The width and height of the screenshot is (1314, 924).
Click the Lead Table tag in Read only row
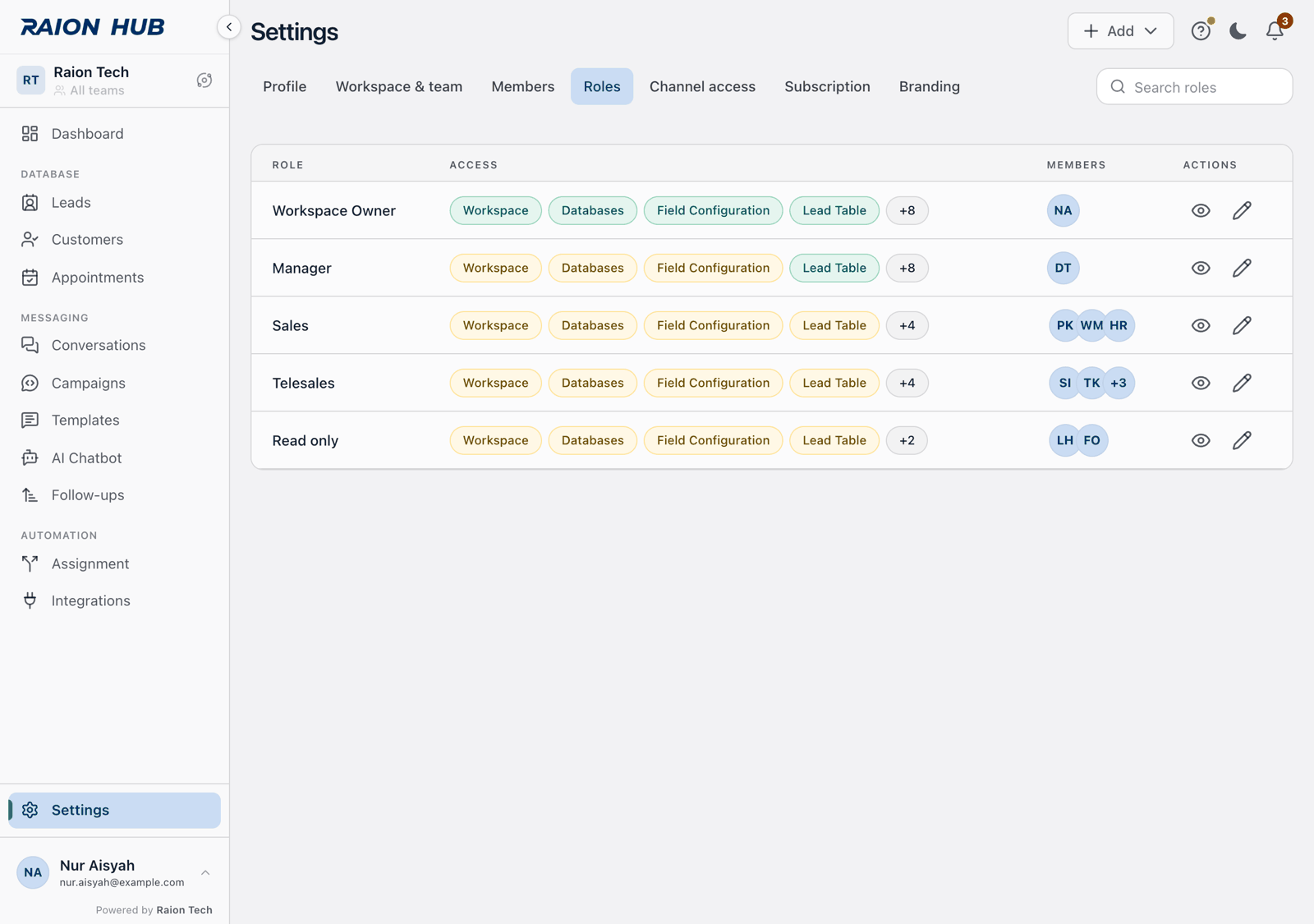point(834,441)
